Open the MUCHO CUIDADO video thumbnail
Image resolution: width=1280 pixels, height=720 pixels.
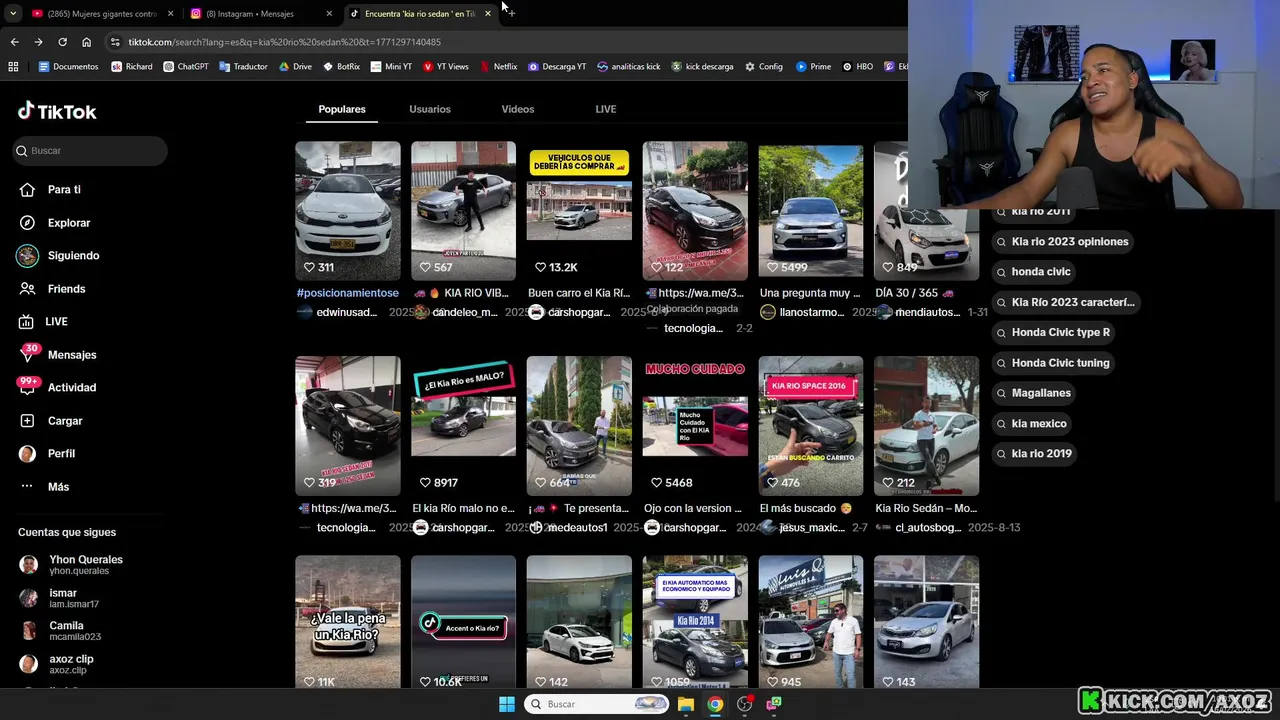coord(695,425)
